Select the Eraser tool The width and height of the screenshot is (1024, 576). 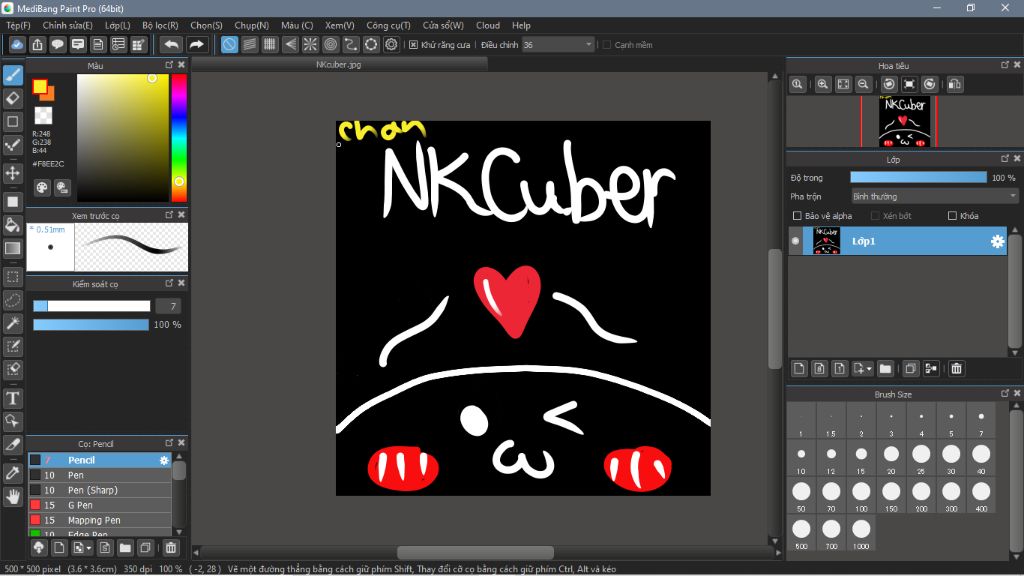click(12, 99)
